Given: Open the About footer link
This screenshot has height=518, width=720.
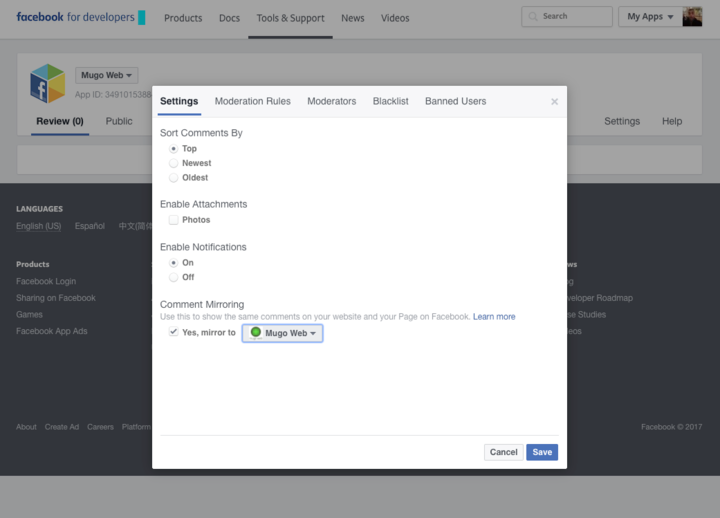Looking at the screenshot, I should 26,427.
